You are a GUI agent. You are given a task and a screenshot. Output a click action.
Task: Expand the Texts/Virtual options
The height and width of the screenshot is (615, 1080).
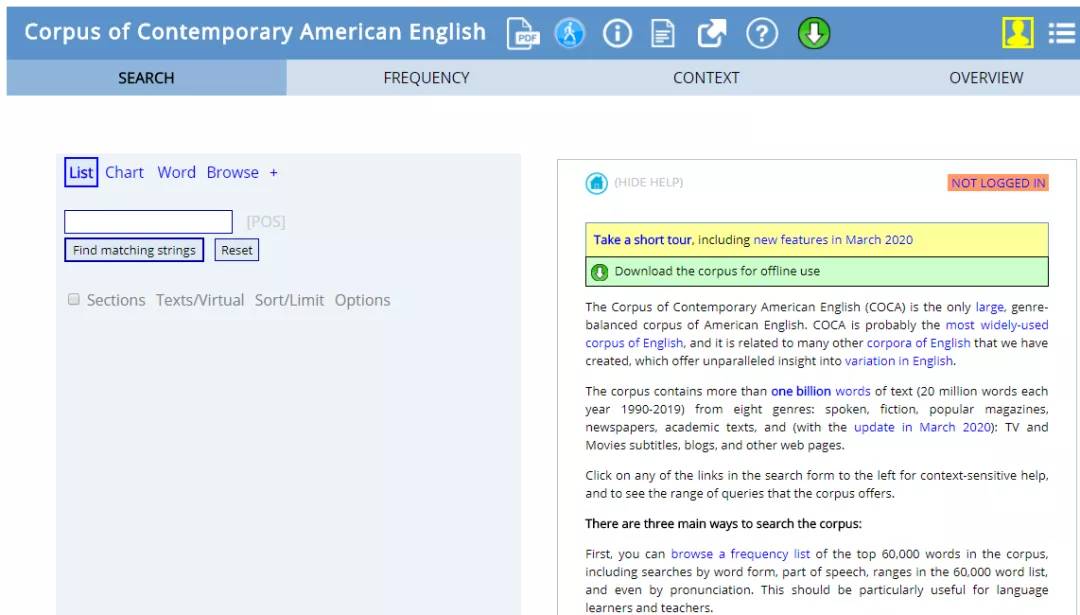(x=200, y=300)
